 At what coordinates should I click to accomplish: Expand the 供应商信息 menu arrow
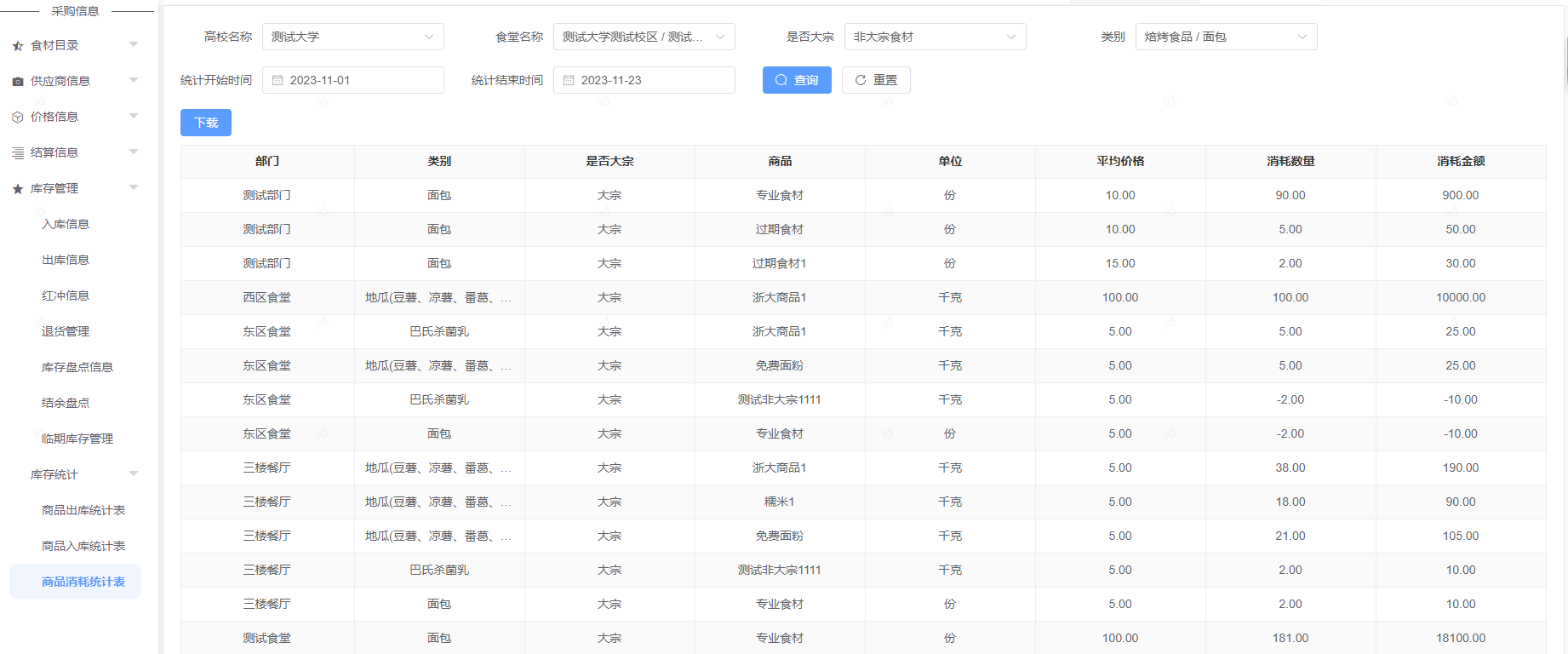pos(134,80)
